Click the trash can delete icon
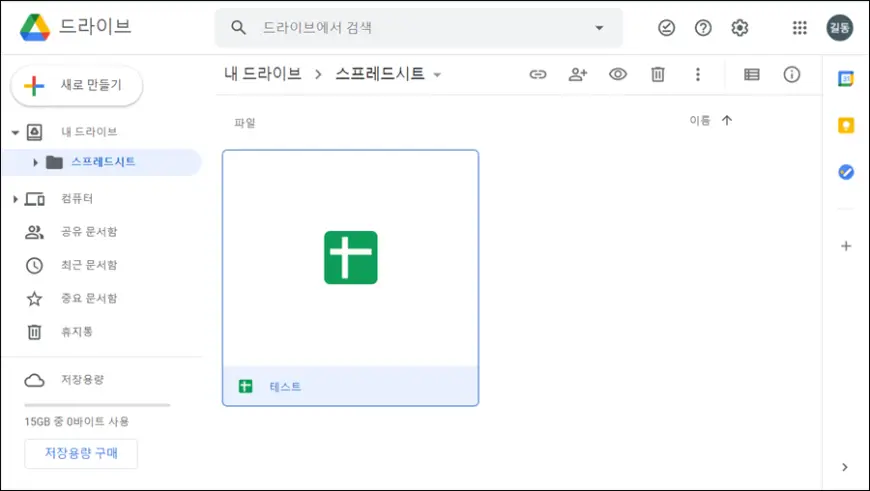The width and height of the screenshot is (870, 491). click(x=658, y=74)
